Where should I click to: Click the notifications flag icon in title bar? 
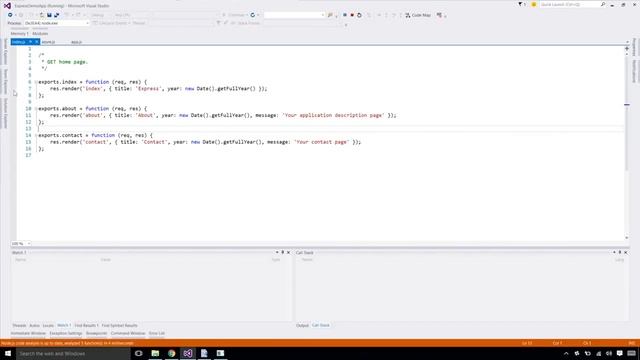(520, 4)
